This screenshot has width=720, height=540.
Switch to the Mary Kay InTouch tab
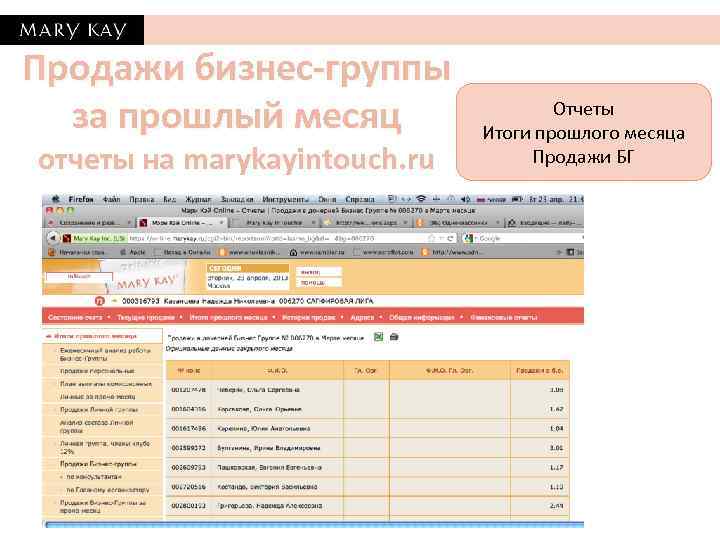tap(274, 223)
